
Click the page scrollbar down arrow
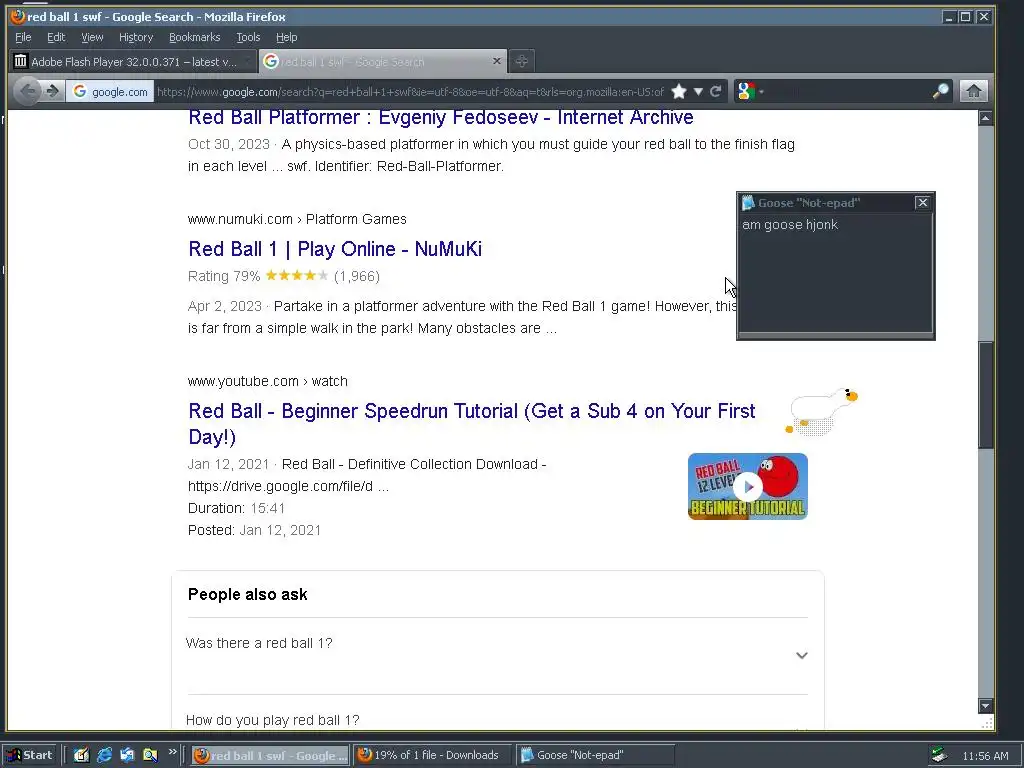coord(985,705)
